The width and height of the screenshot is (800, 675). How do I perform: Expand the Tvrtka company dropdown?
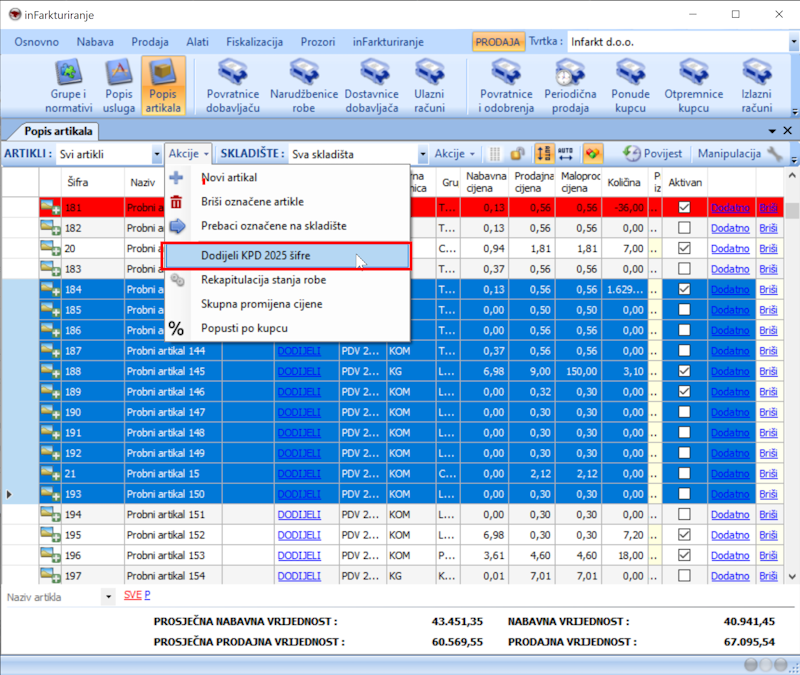pyautogui.click(x=787, y=42)
